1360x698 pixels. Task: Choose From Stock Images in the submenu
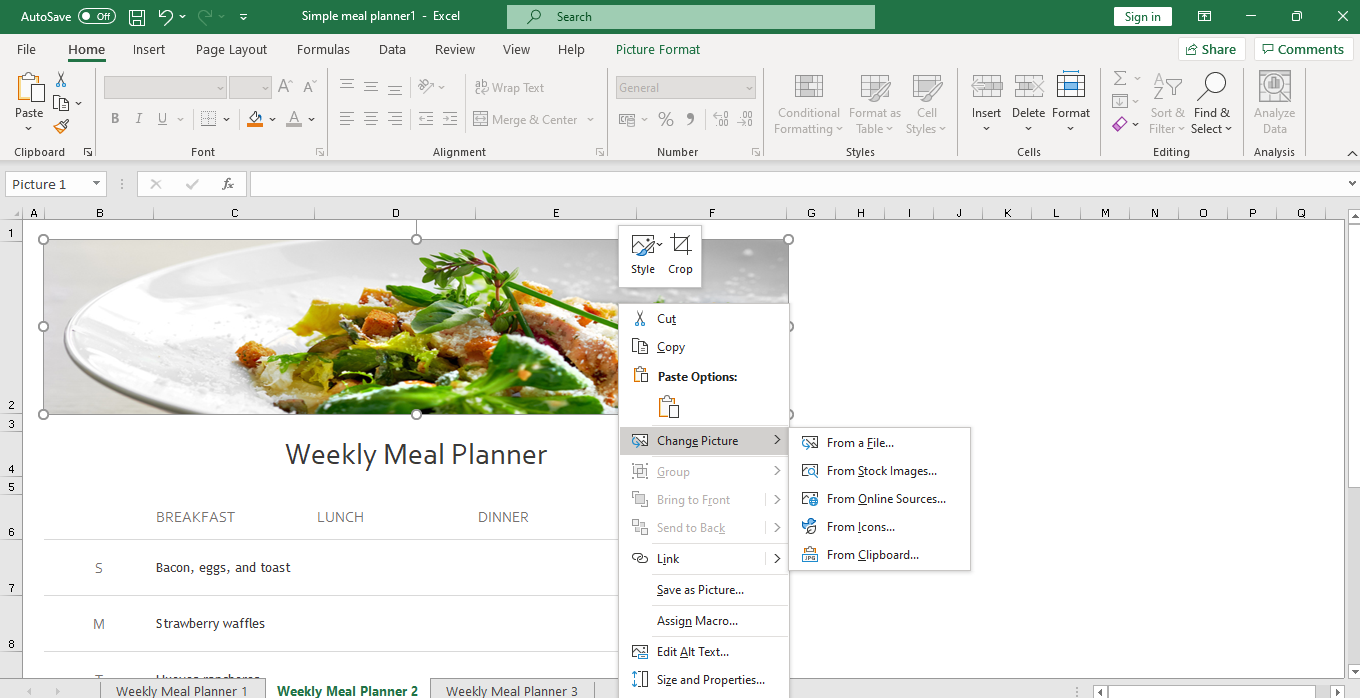pyautogui.click(x=884, y=470)
